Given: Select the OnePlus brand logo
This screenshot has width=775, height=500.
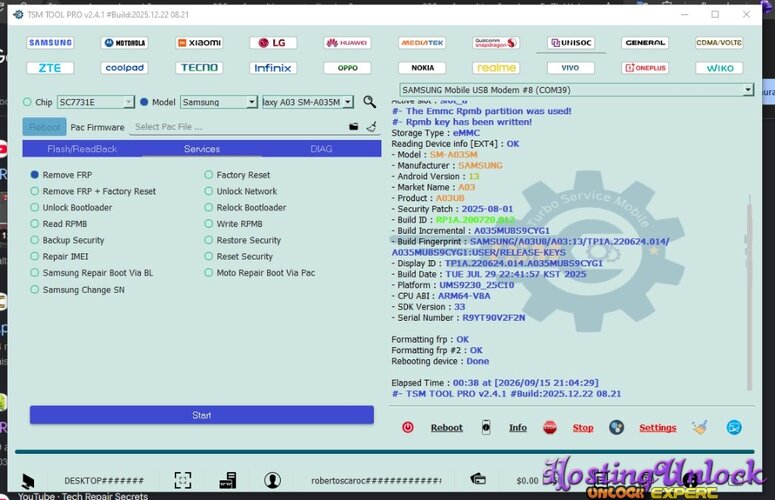Looking at the screenshot, I should click(645, 68).
